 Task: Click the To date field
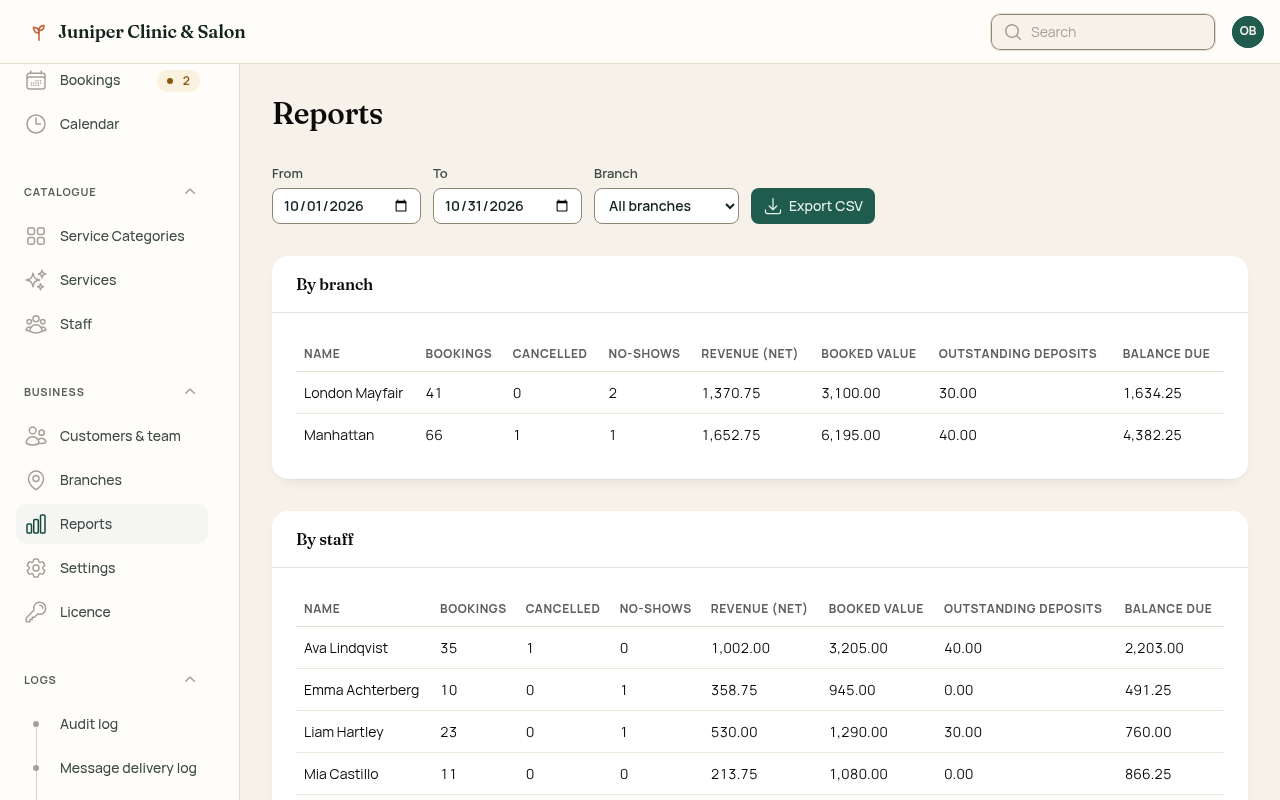coord(507,206)
